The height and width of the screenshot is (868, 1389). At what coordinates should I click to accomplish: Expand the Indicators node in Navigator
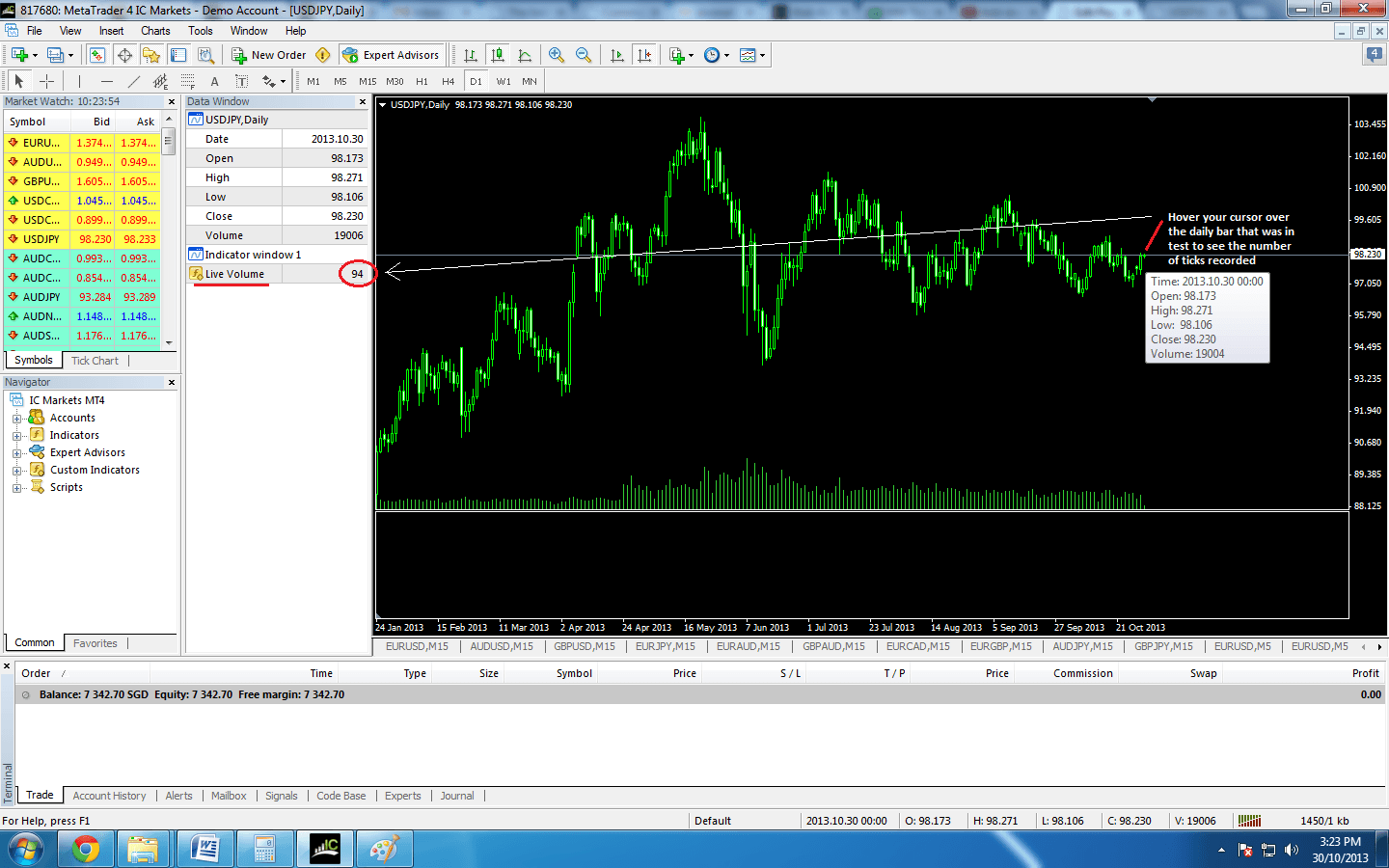tap(17, 435)
